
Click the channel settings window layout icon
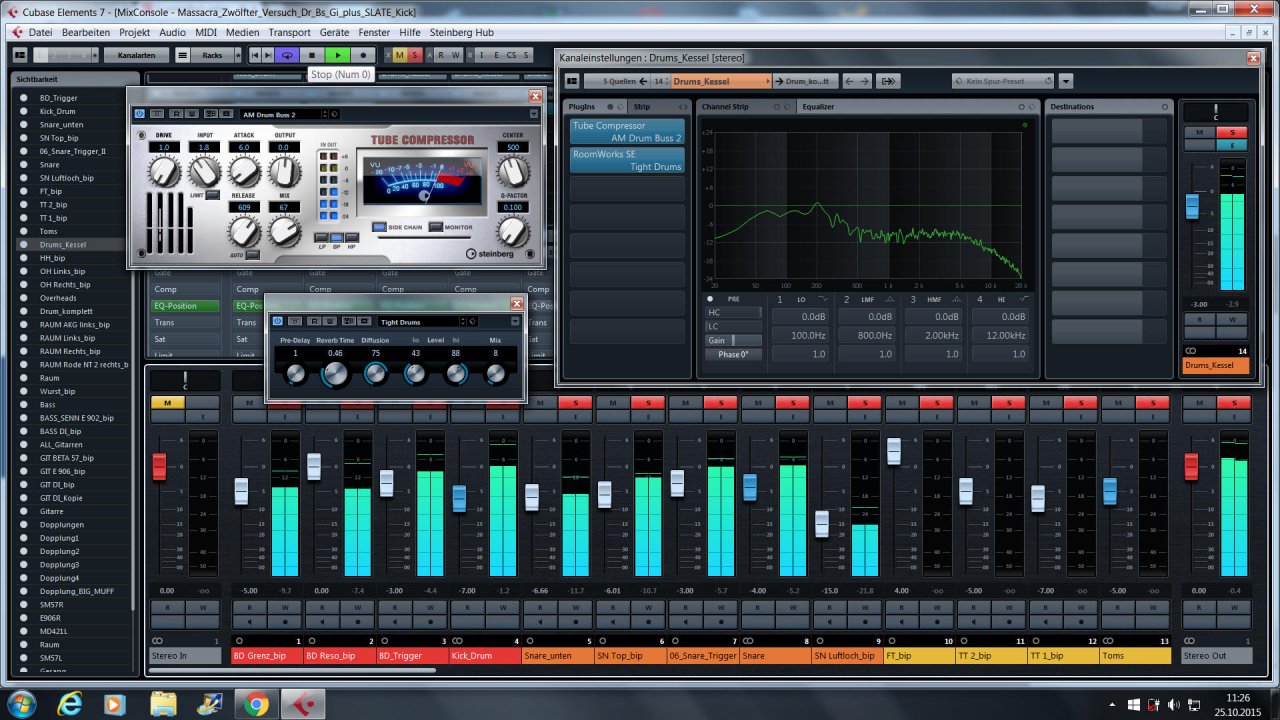(572, 81)
